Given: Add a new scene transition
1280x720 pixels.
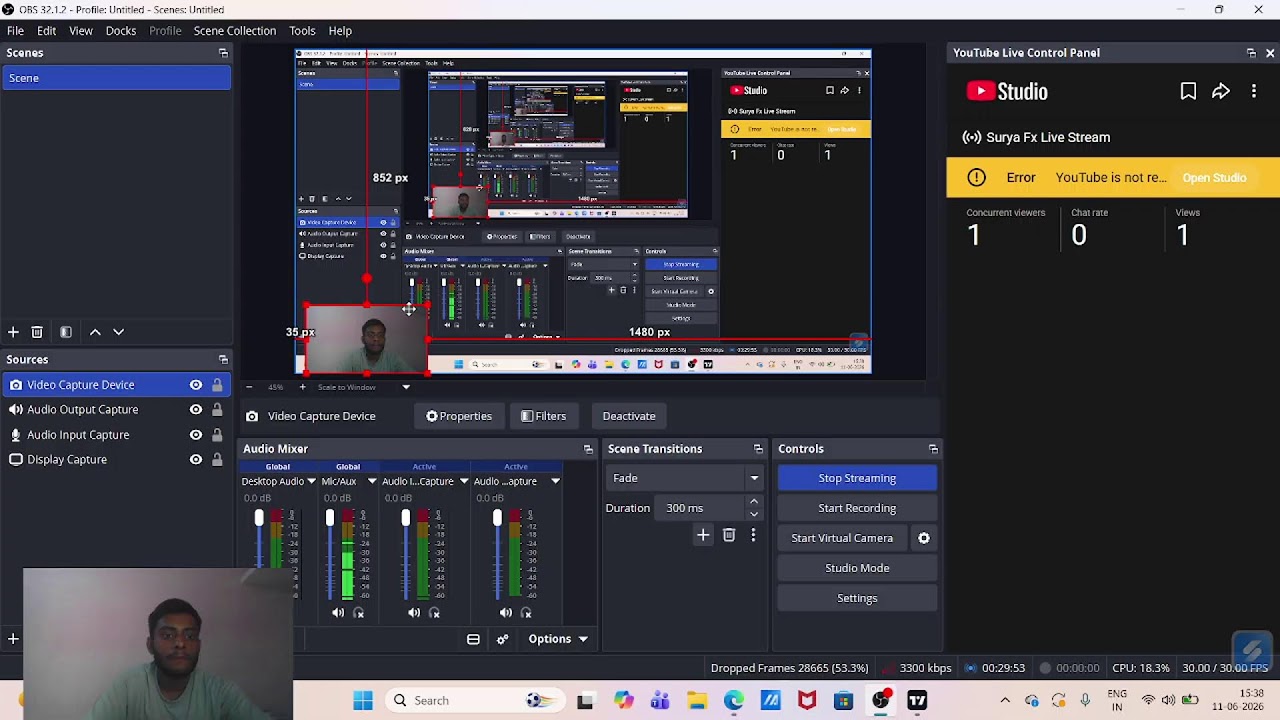Looking at the screenshot, I should point(703,536).
